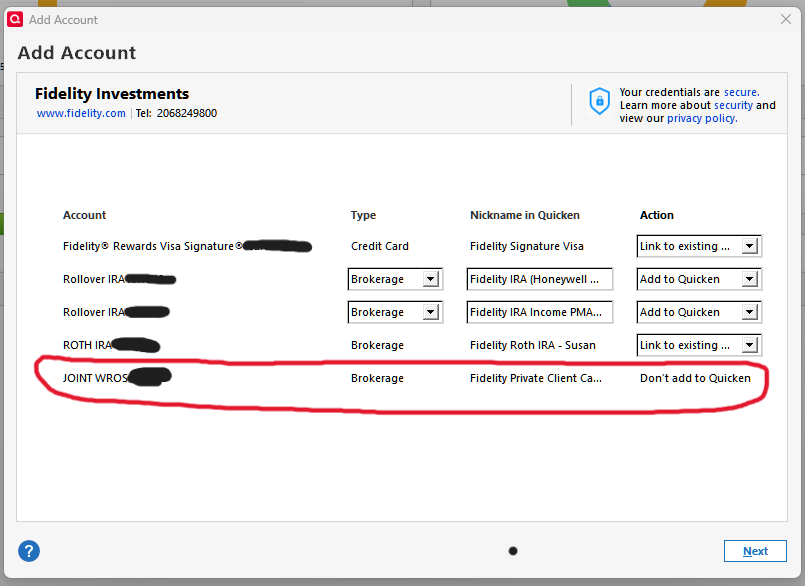Image resolution: width=805 pixels, height=586 pixels.
Task: Click Brokerage type text in JOINT WROS row
Action: point(377,378)
